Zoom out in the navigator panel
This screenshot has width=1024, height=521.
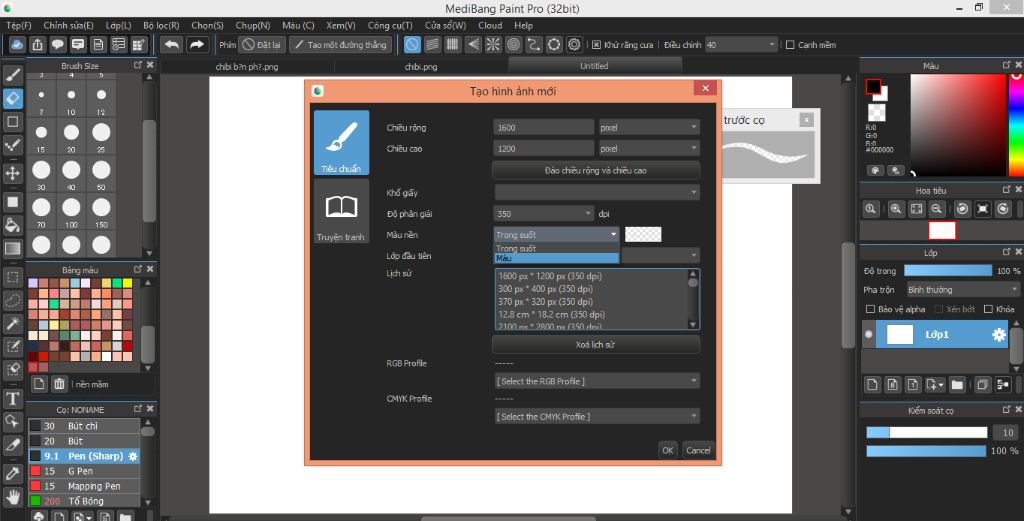tap(936, 209)
